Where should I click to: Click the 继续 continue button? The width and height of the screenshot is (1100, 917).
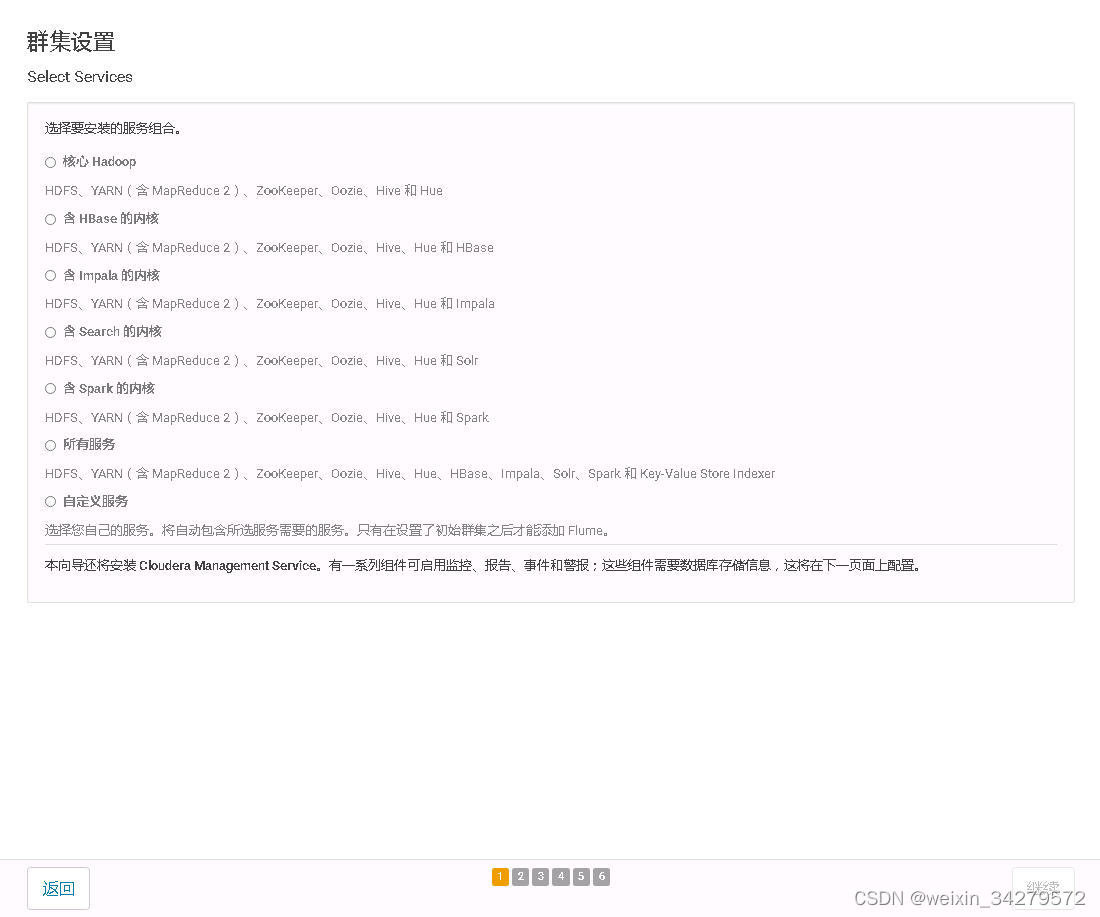pyautogui.click(x=1043, y=888)
